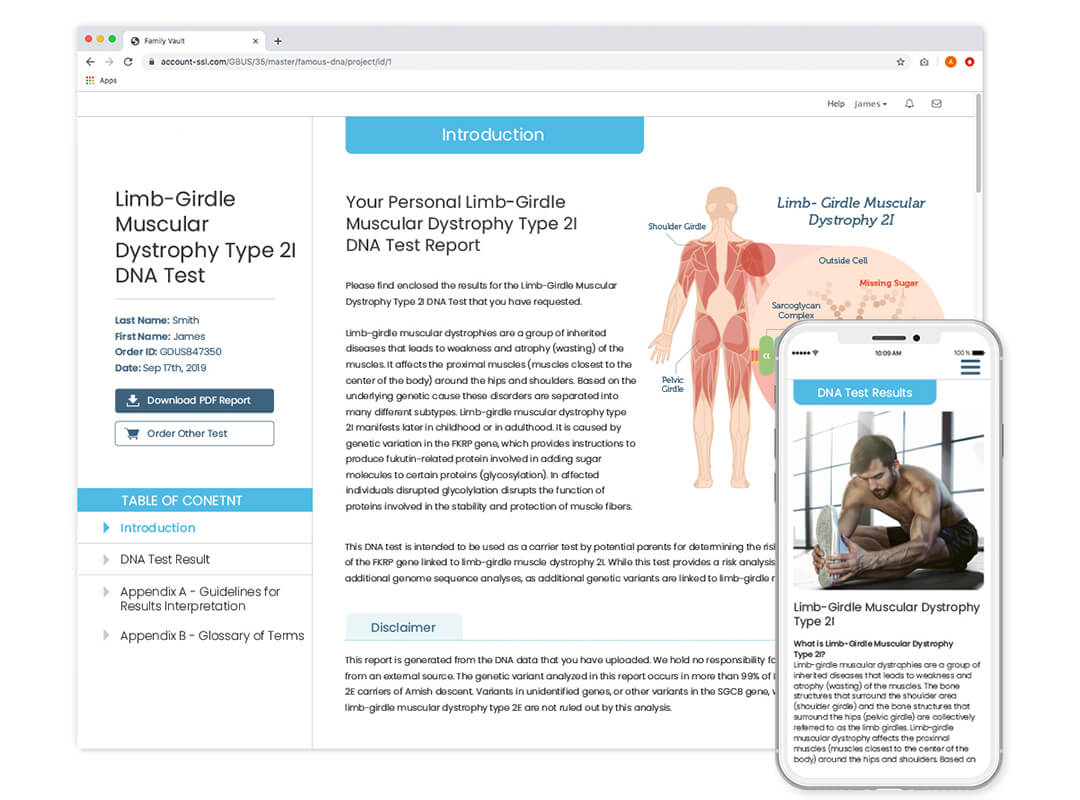
Task: Click the TABLE OF CONETNT header
Action: pyautogui.click(x=195, y=500)
